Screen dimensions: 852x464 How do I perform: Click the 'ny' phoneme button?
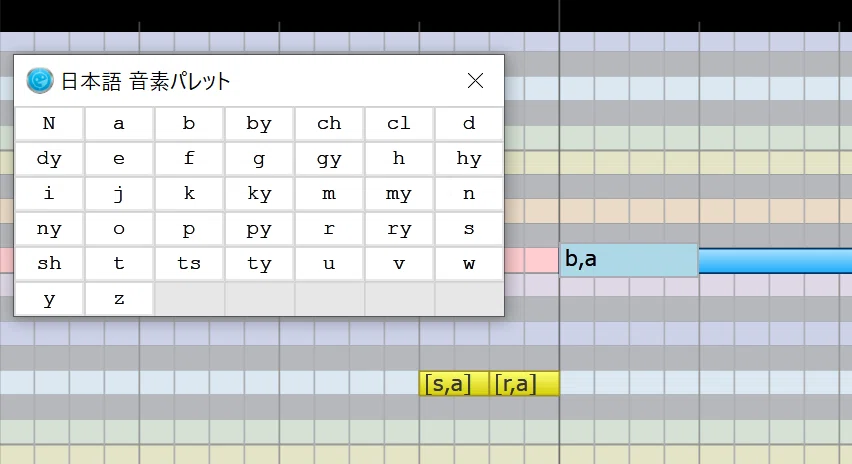point(49,229)
